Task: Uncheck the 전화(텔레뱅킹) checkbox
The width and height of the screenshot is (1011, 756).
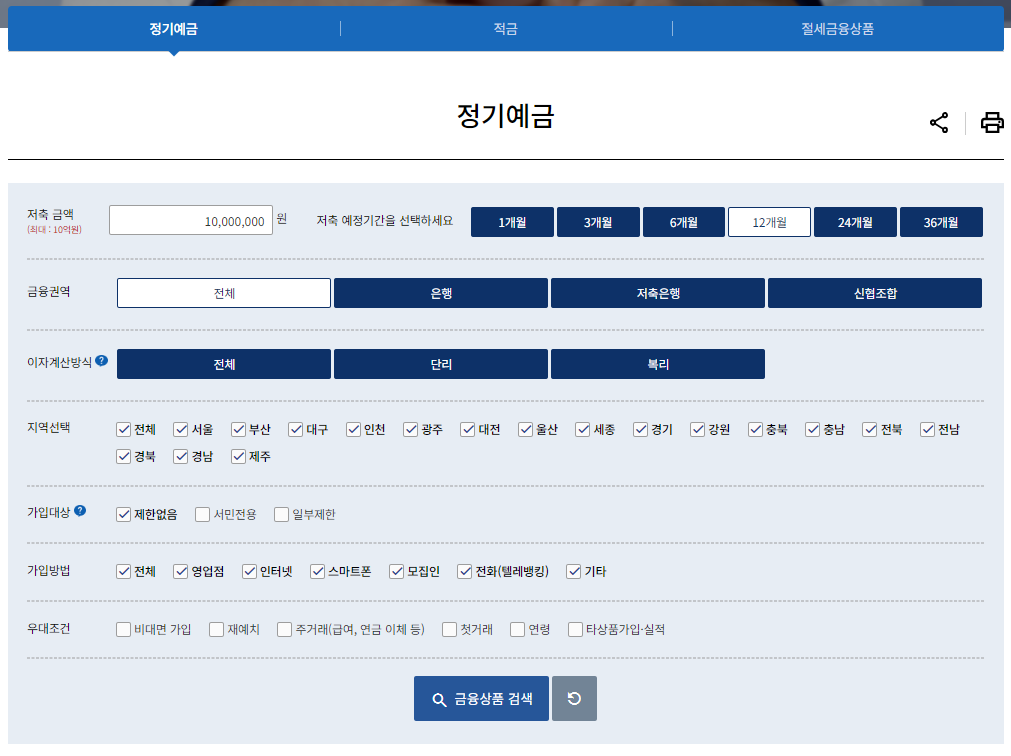Action: click(x=465, y=572)
